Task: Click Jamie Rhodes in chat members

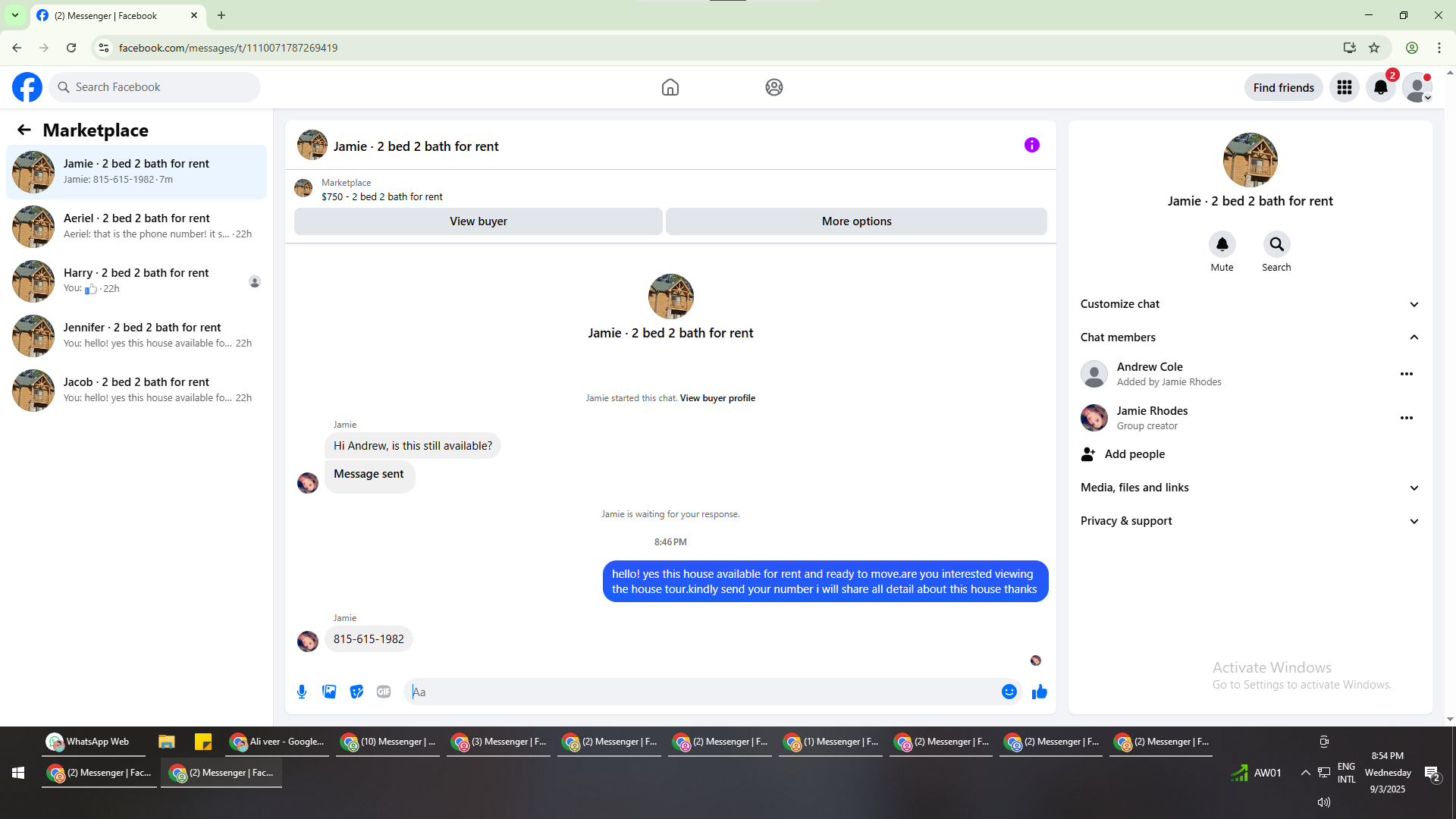Action: (1152, 411)
